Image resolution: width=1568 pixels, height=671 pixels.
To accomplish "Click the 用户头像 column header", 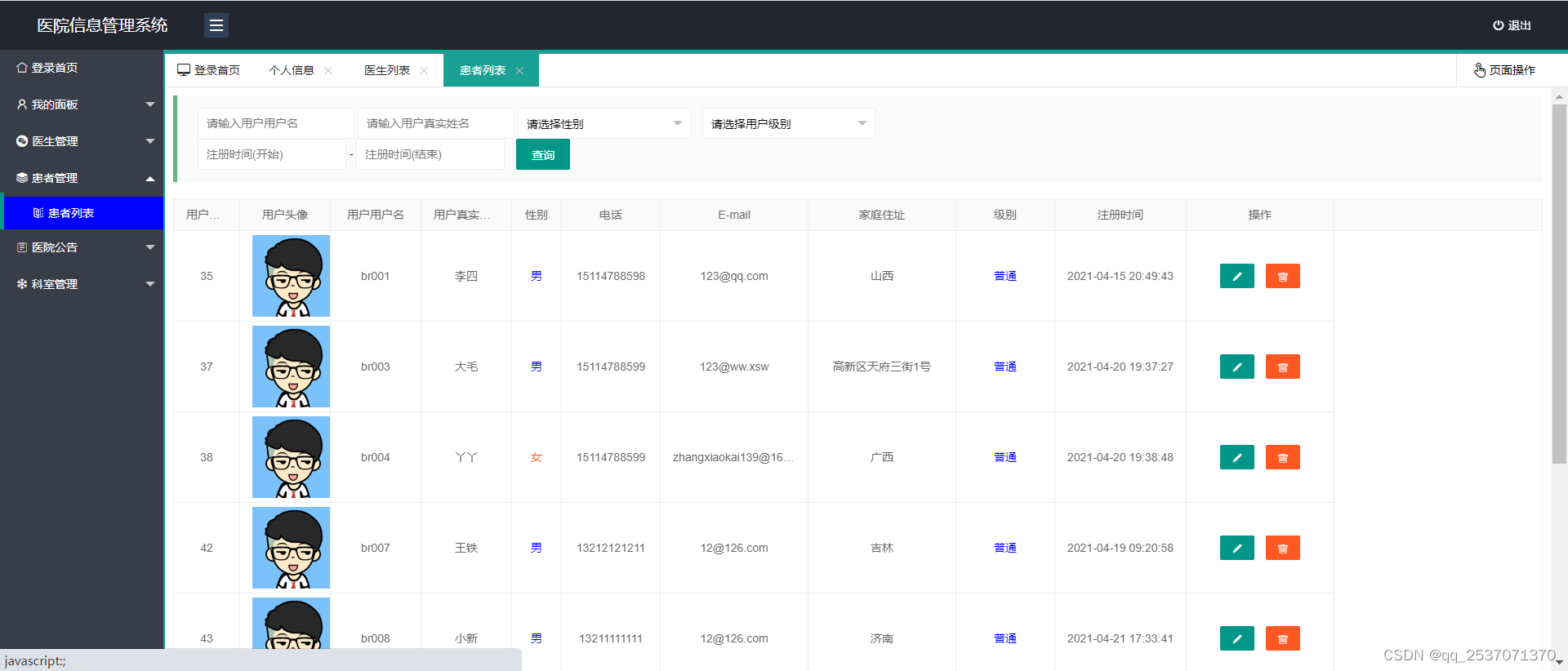I will (285, 215).
